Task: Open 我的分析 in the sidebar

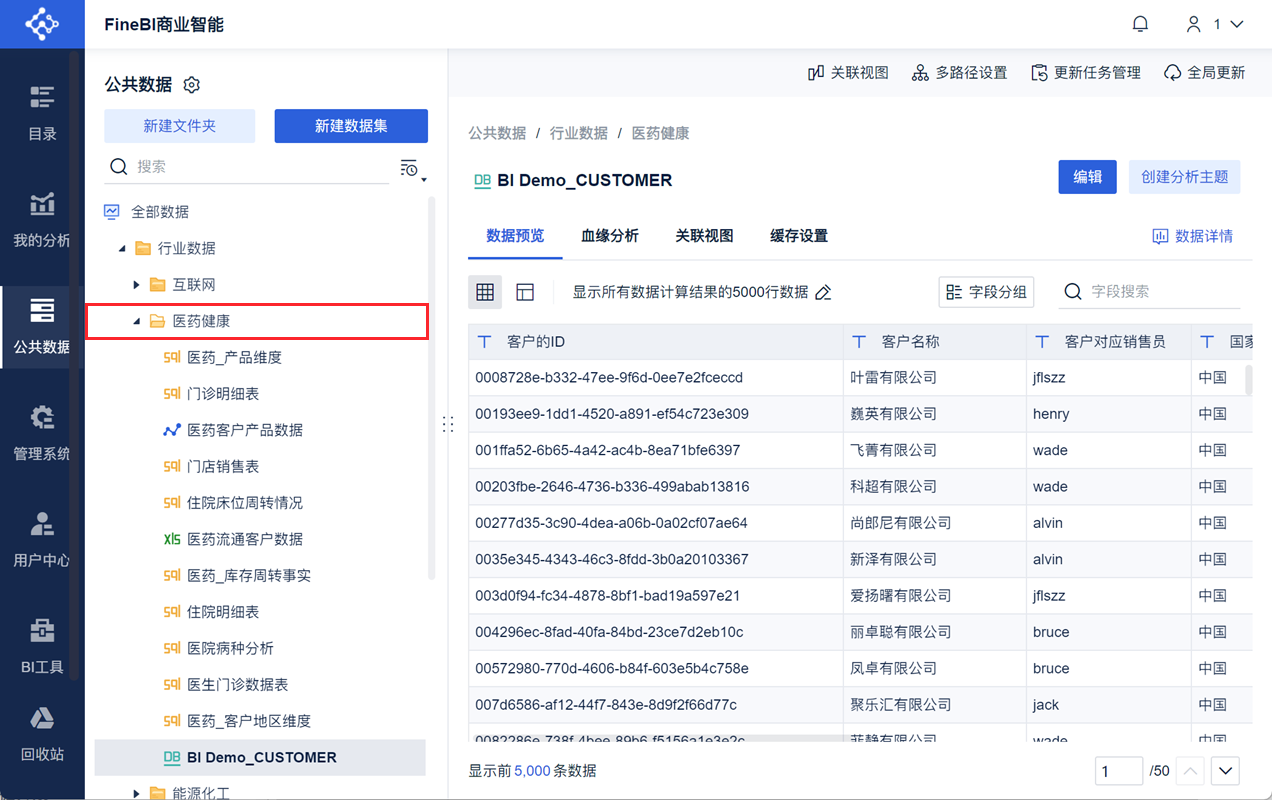Action: tap(42, 220)
